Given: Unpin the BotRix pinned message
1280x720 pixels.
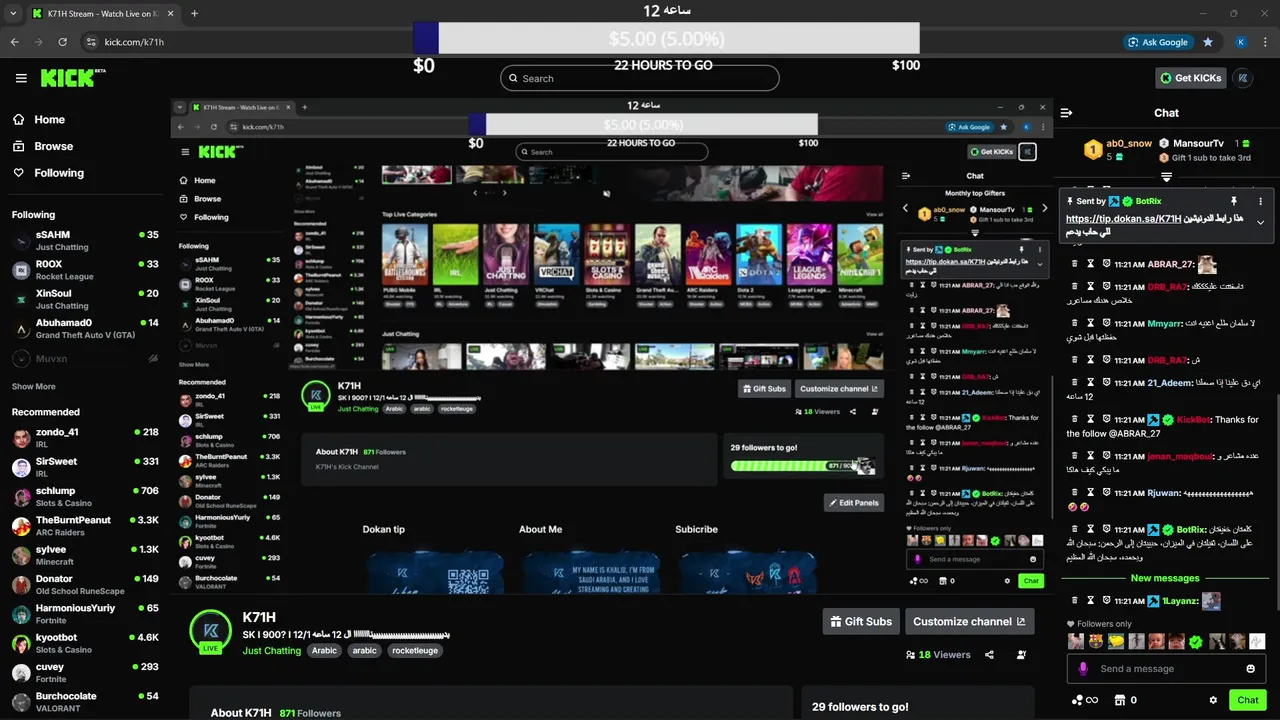Looking at the screenshot, I should pos(1234,201).
